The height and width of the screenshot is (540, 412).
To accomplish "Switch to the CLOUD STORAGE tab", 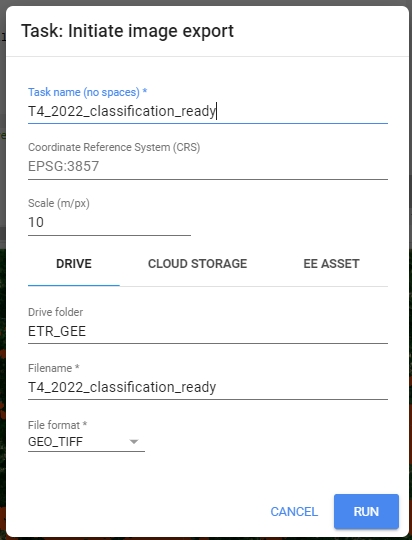I will coord(197,264).
